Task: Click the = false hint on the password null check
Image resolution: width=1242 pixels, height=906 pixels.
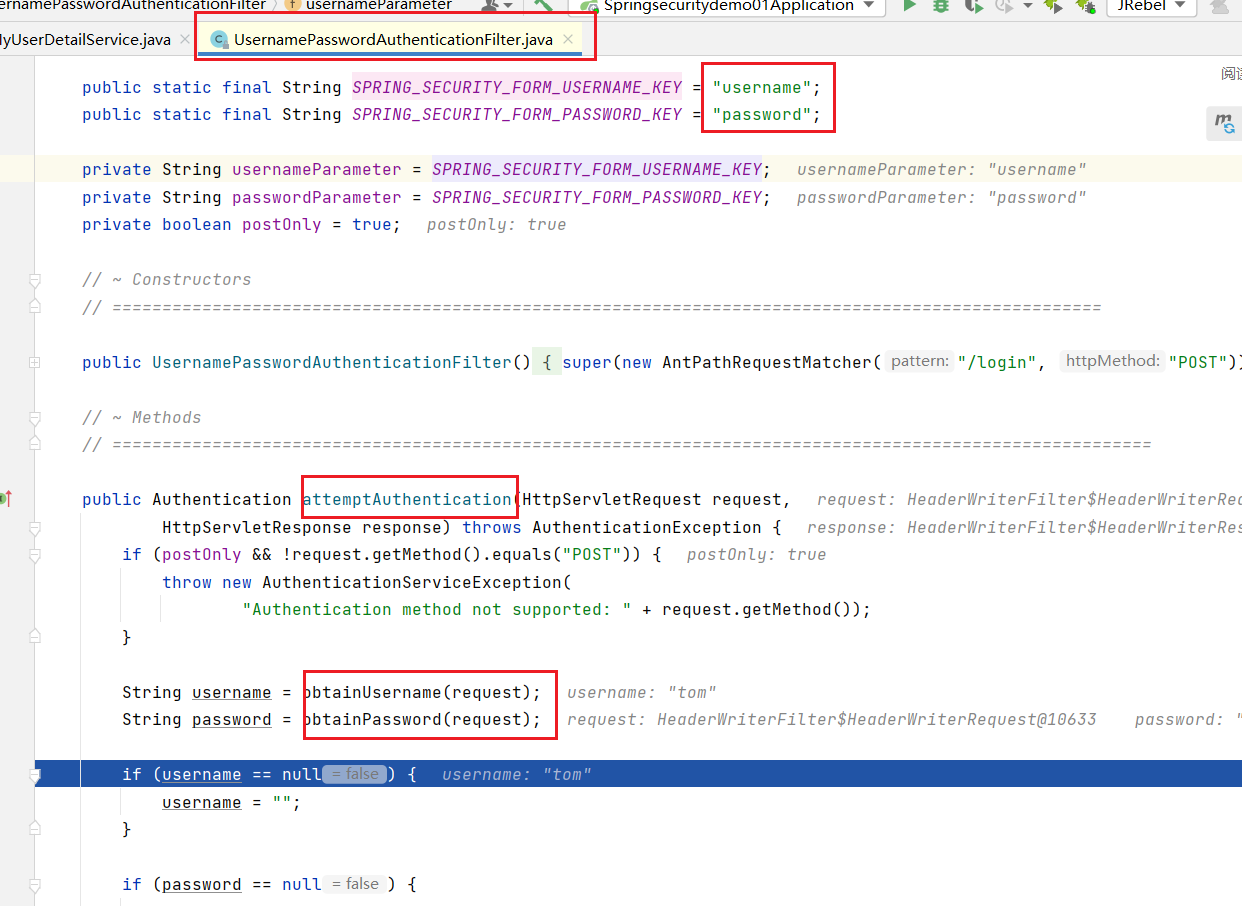Action: 356,884
